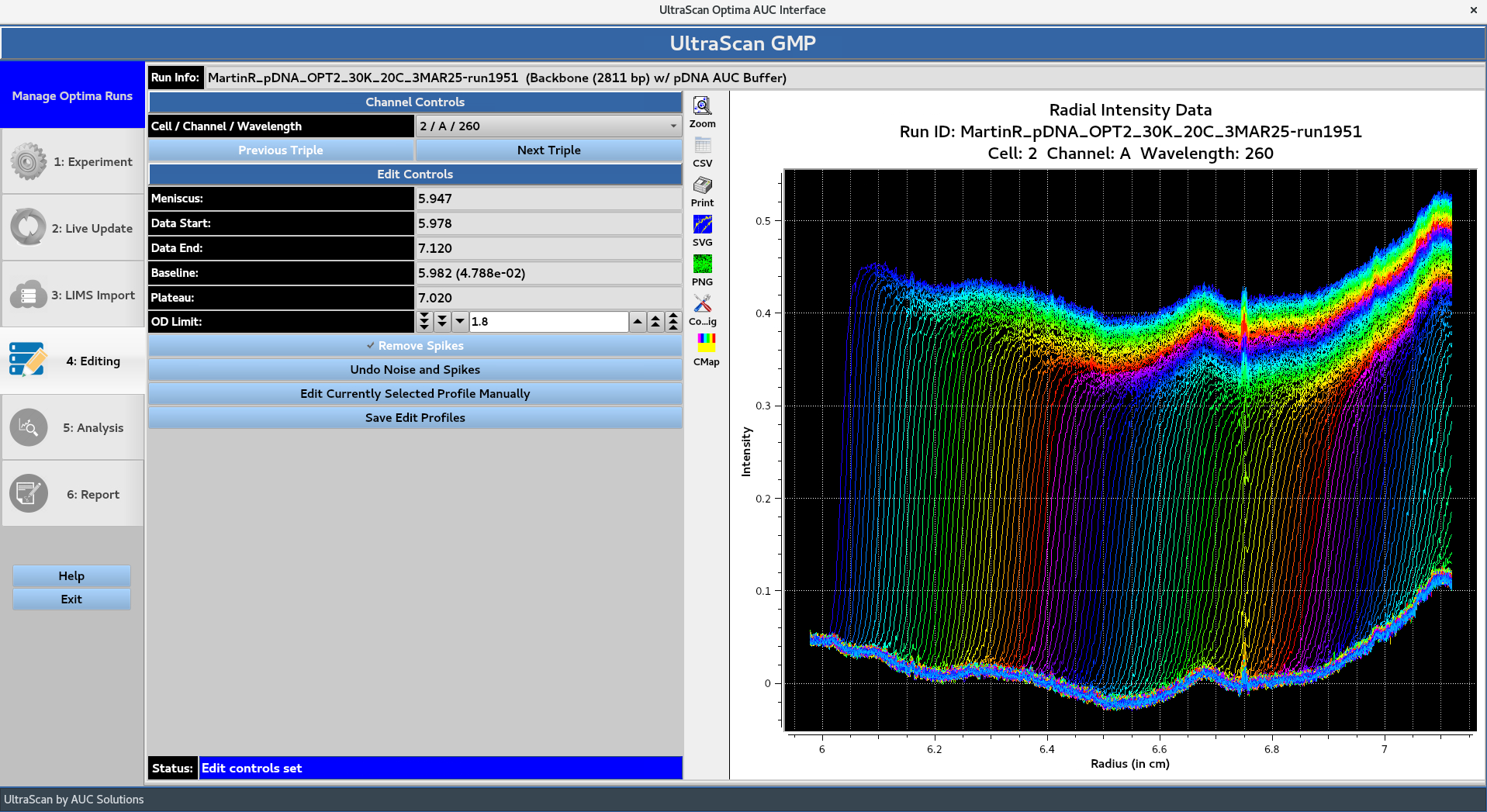Open the plot Config tool
Viewport: 1487px width, 812px height.
pos(702,304)
